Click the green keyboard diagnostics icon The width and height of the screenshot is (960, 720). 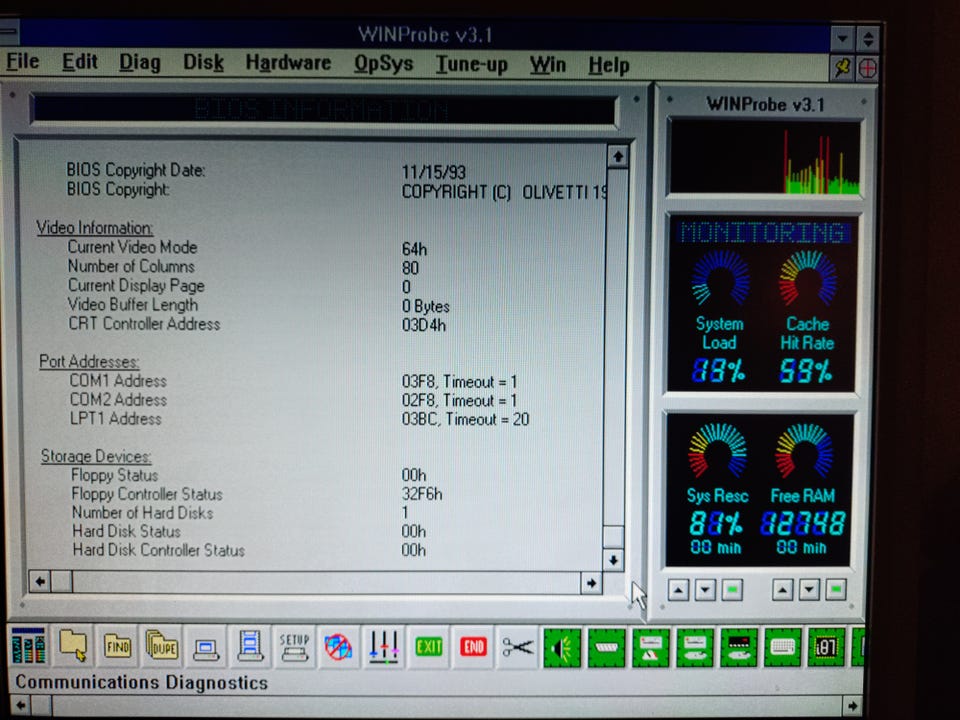pyautogui.click(x=783, y=647)
